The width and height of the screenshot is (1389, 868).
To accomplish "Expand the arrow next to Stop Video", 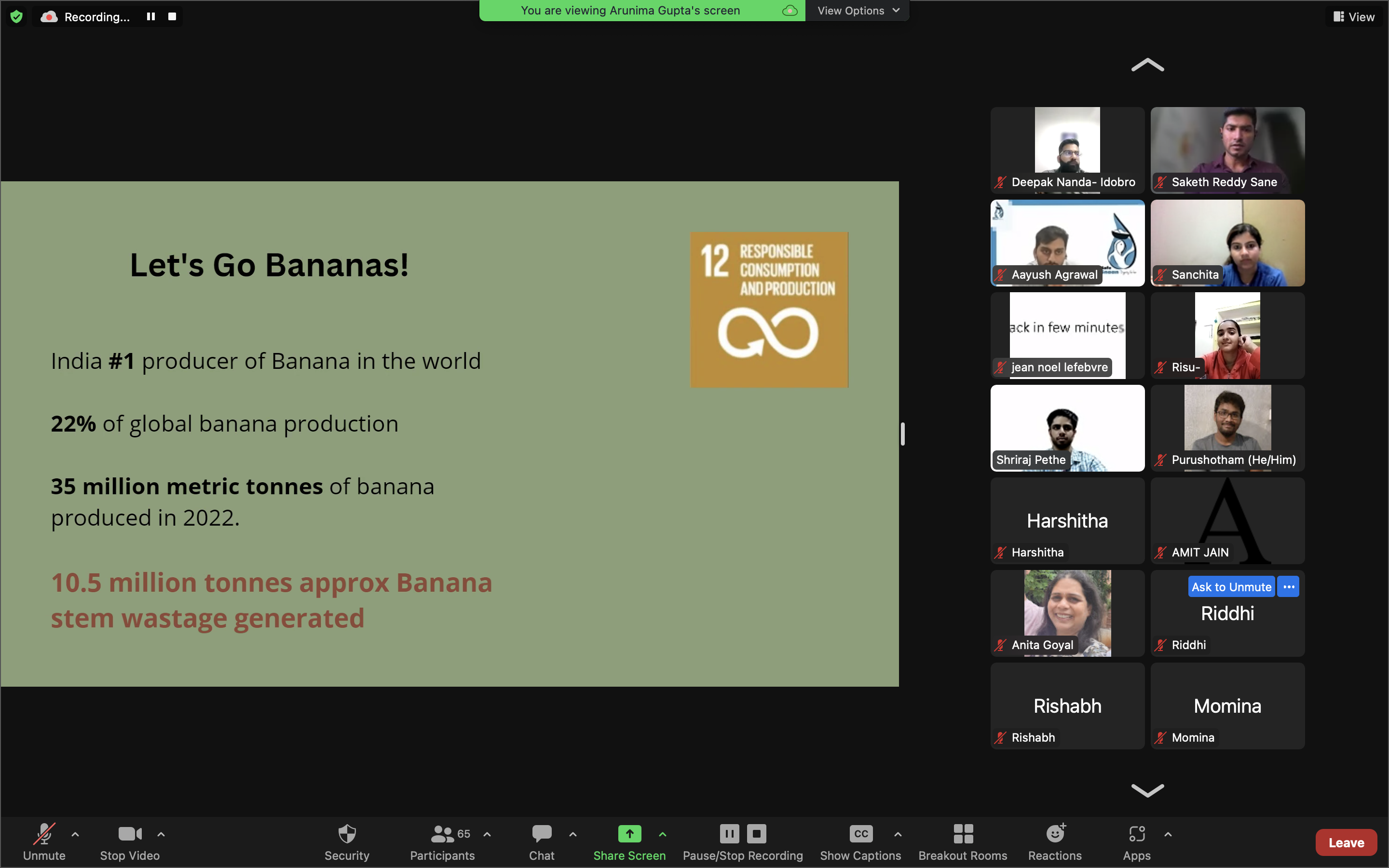I will [x=161, y=834].
